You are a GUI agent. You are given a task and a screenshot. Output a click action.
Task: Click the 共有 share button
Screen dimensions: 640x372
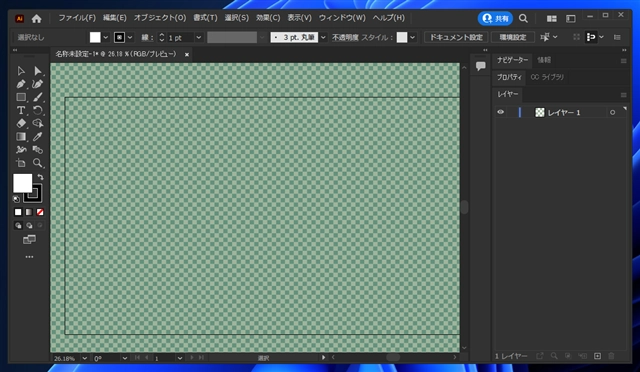click(496, 18)
